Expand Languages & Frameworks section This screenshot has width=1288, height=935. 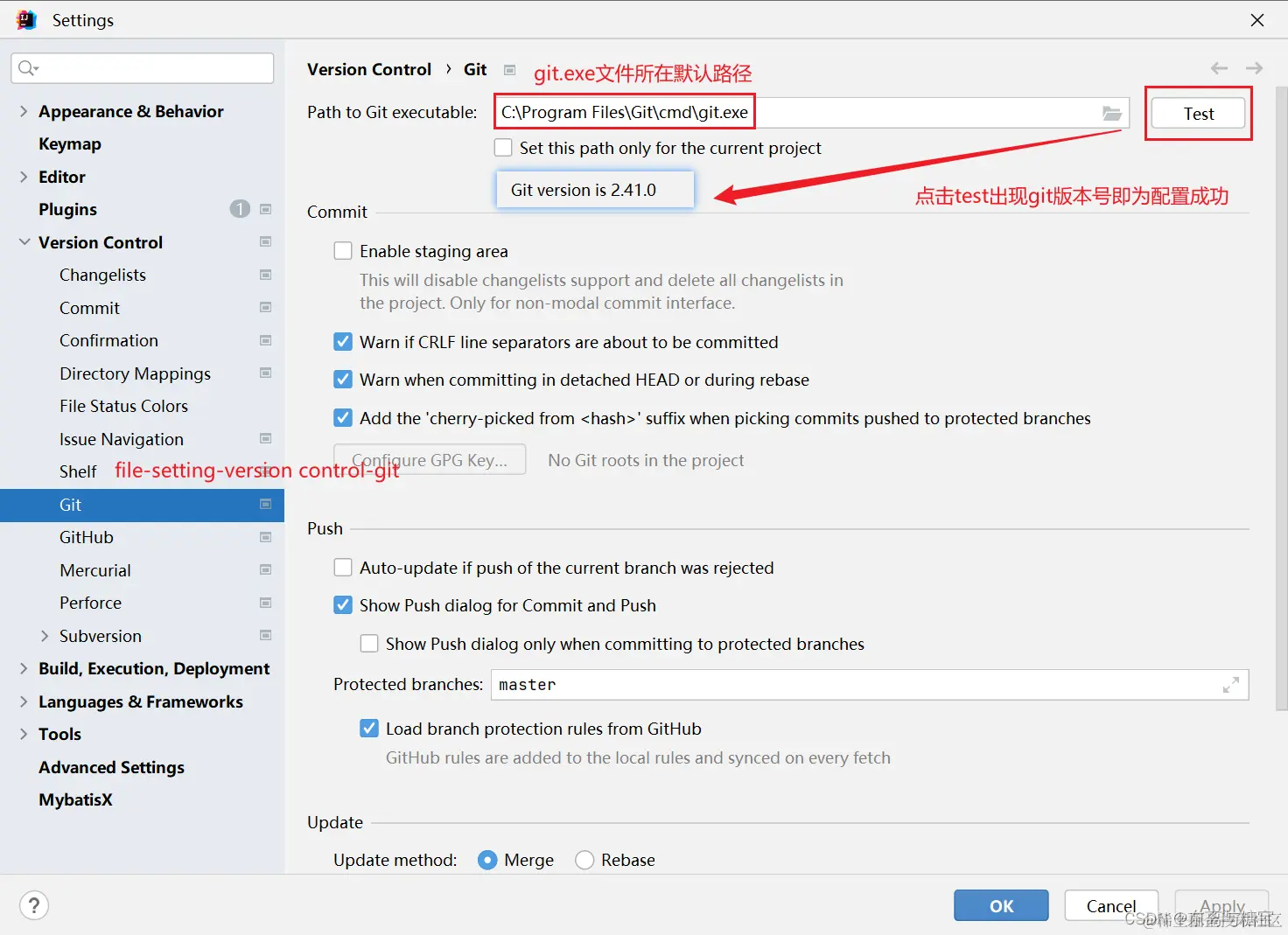(x=24, y=701)
